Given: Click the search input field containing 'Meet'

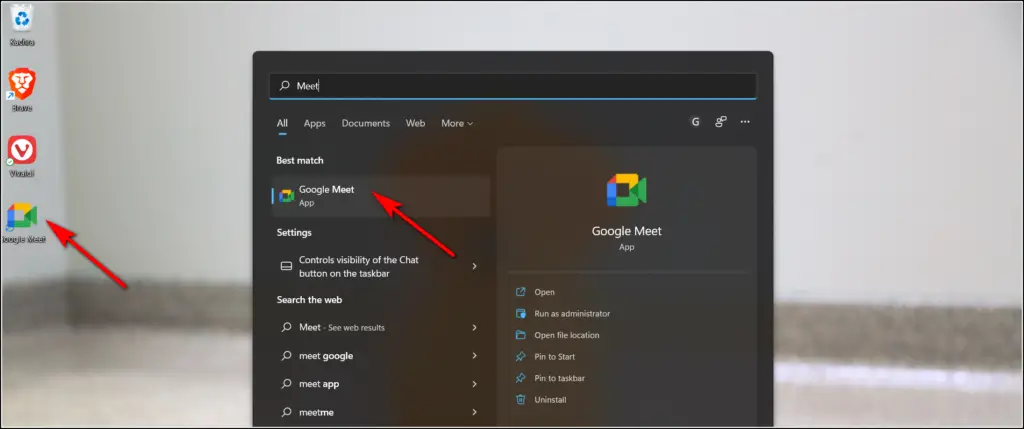Looking at the screenshot, I should pos(513,86).
